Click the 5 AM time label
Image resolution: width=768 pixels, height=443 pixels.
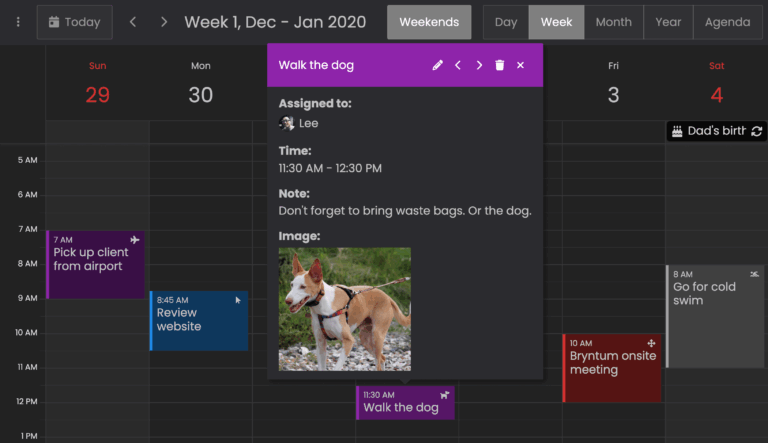[27, 160]
